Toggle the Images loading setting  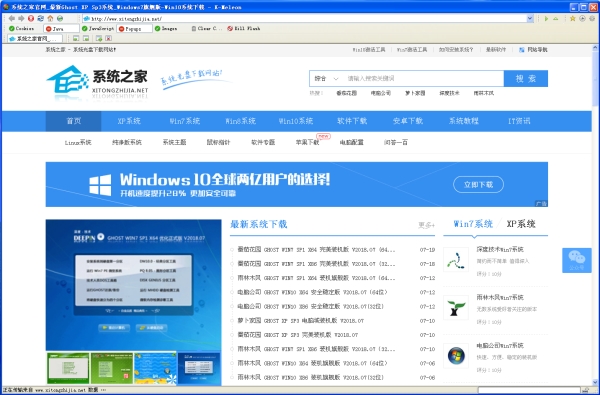pyautogui.click(x=166, y=28)
